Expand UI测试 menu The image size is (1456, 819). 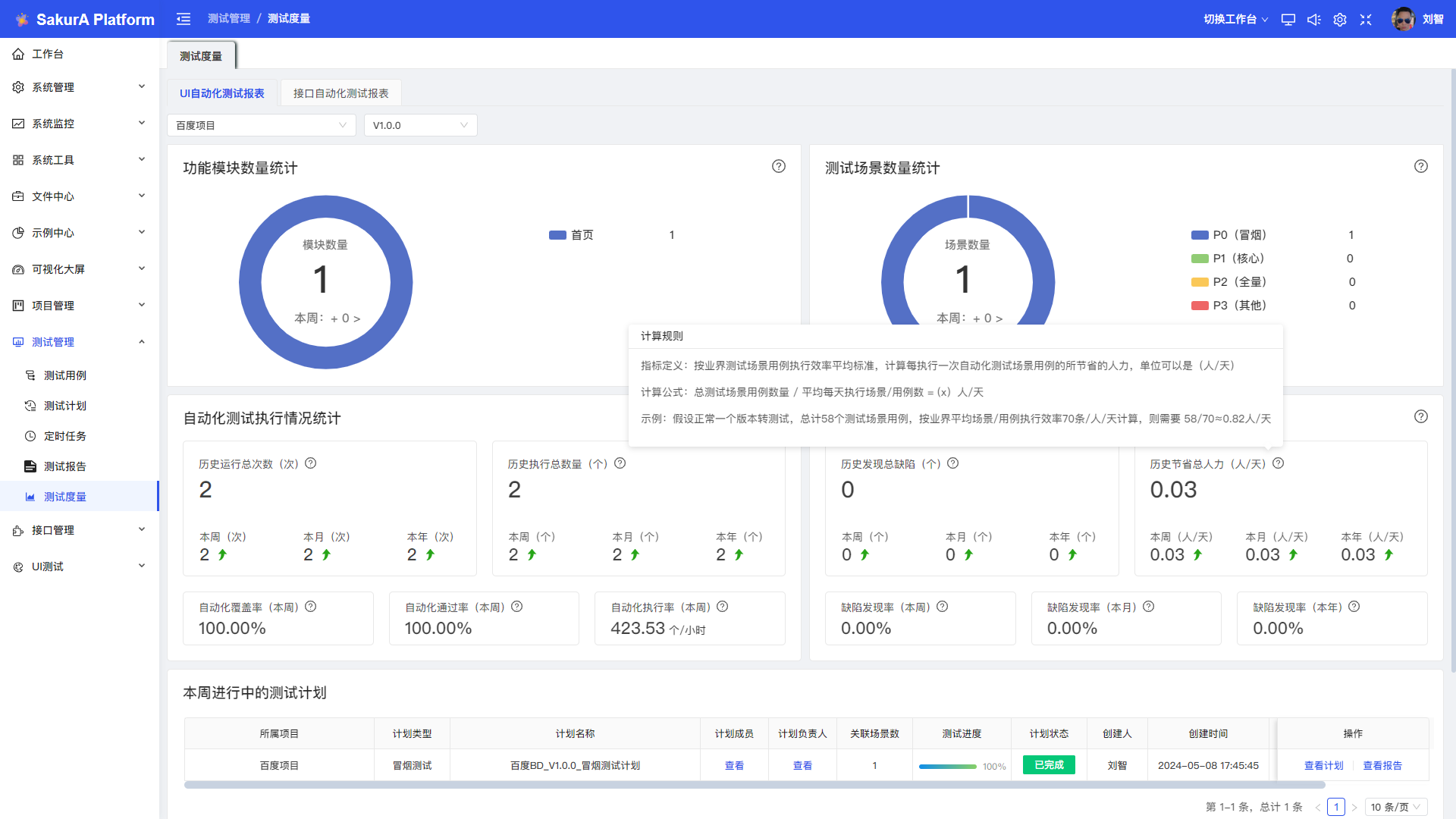click(x=80, y=566)
